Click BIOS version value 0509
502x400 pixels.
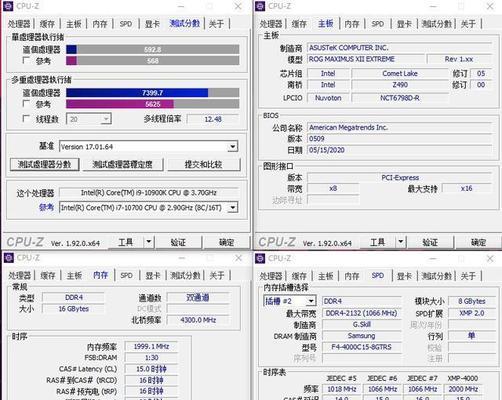tap(399, 139)
